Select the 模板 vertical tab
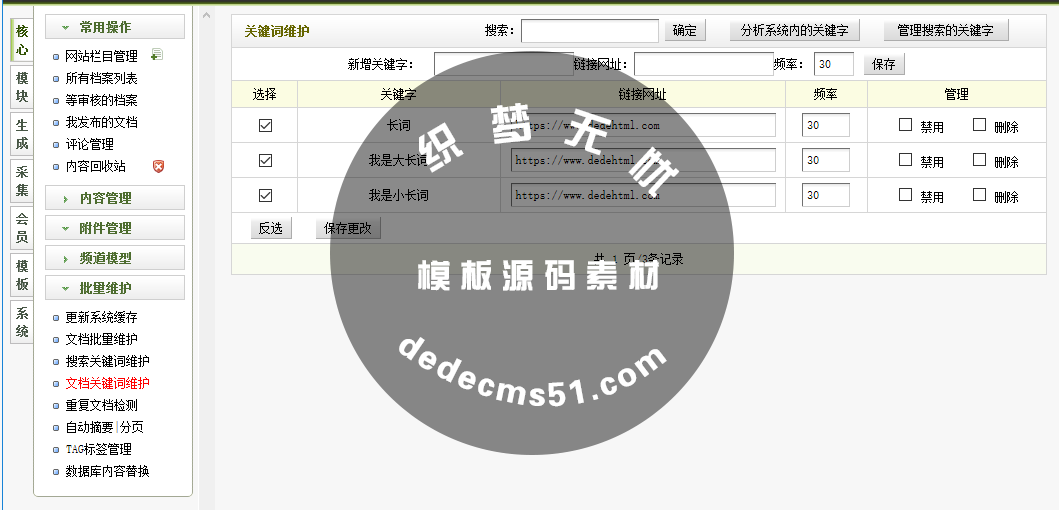Screen dimensions: 1059x510 [22, 275]
